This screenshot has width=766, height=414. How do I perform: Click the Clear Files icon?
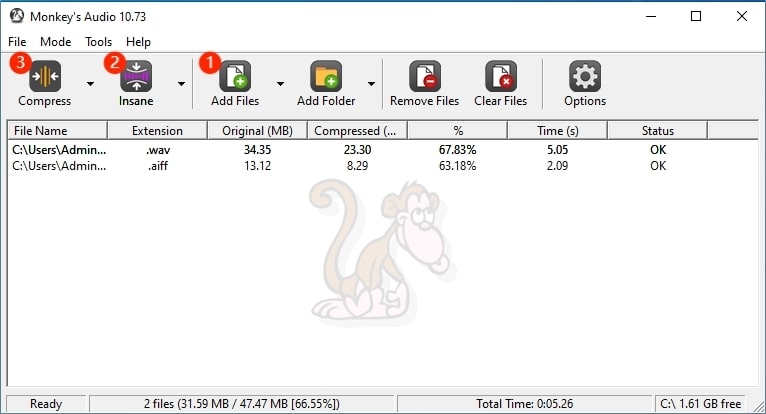[501, 76]
